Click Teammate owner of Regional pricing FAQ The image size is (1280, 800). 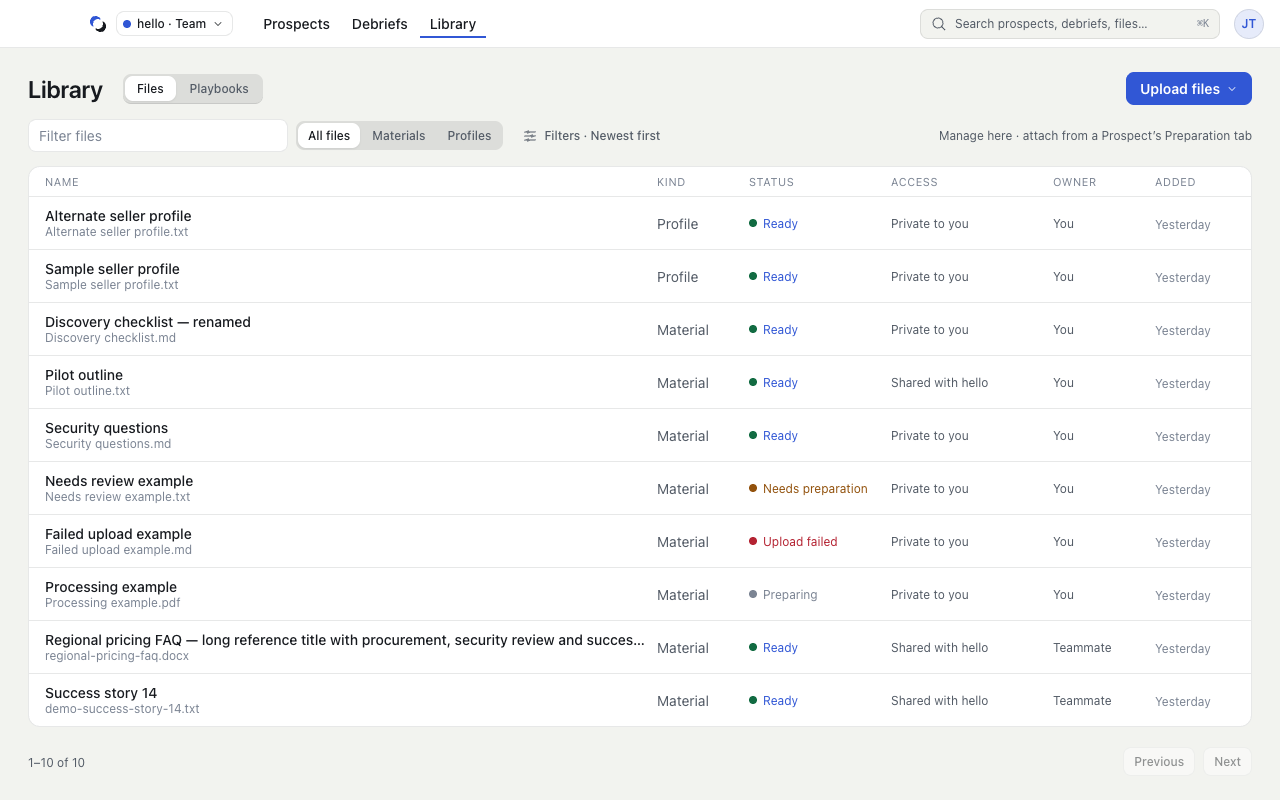(x=1082, y=648)
